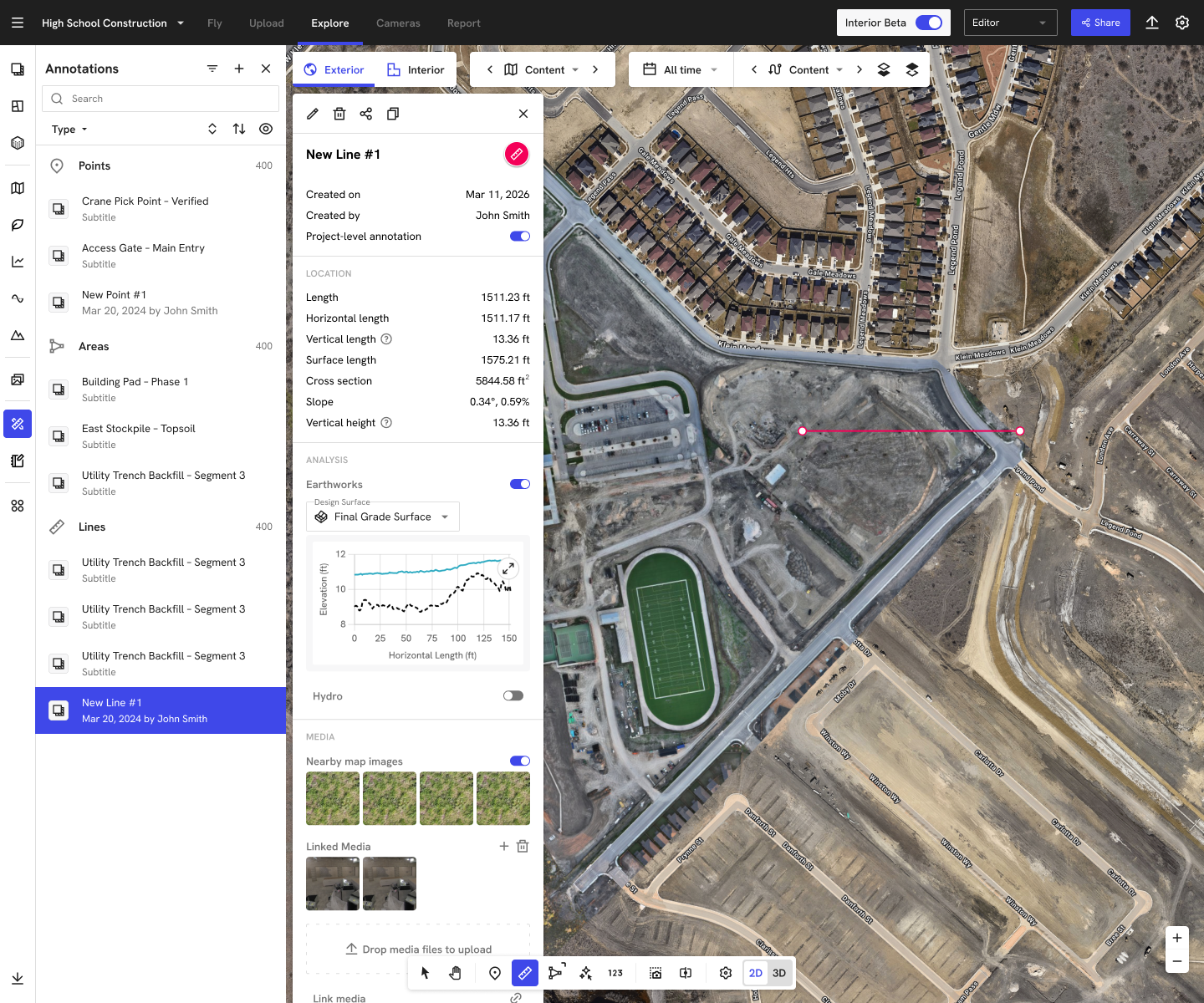The image size is (1204, 1003).
Task: Disable the Earthworks analysis toggle
Action: click(x=519, y=484)
